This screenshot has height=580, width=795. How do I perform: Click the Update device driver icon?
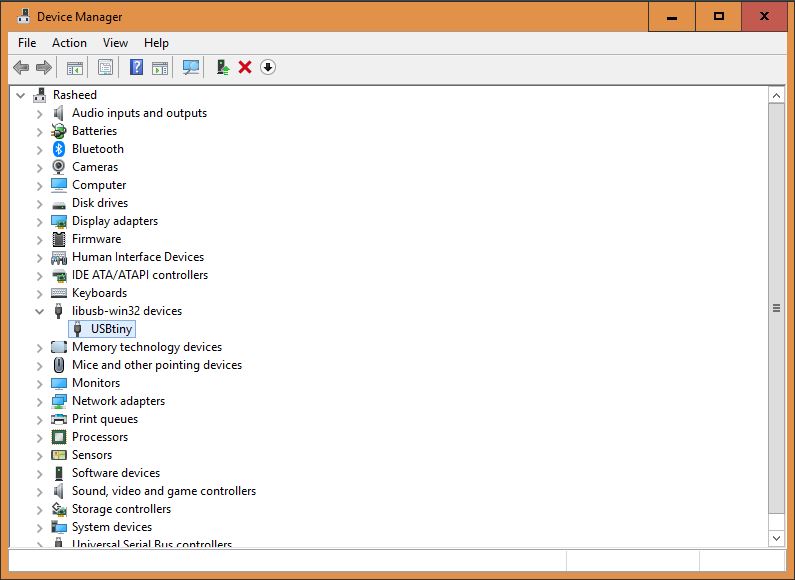[223, 67]
